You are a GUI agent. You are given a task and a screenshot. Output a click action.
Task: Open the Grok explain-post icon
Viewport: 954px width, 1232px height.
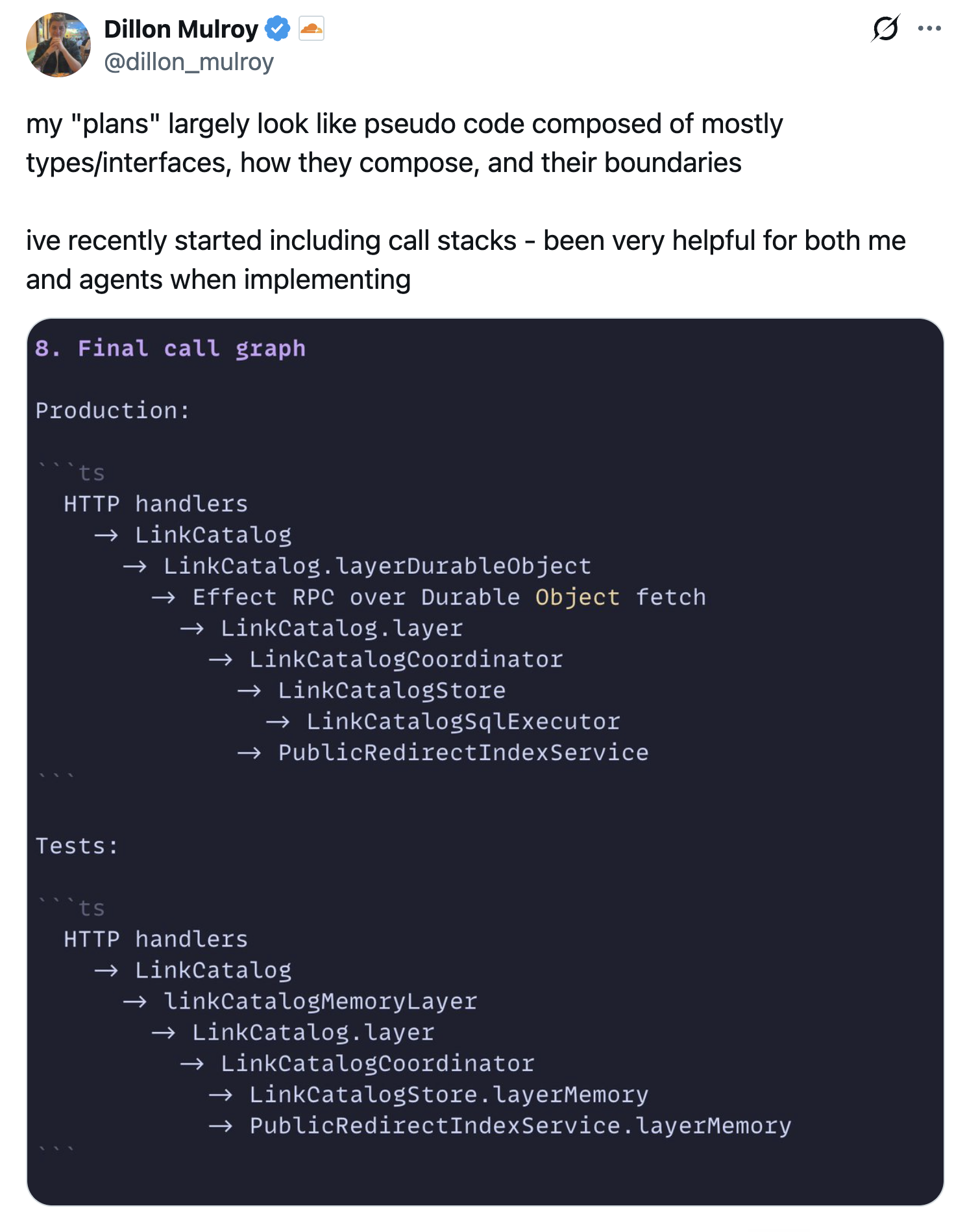click(885, 29)
